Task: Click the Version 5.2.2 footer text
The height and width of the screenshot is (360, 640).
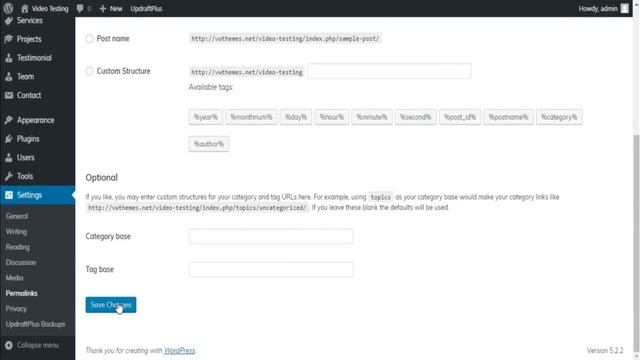Action: tap(605, 351)
